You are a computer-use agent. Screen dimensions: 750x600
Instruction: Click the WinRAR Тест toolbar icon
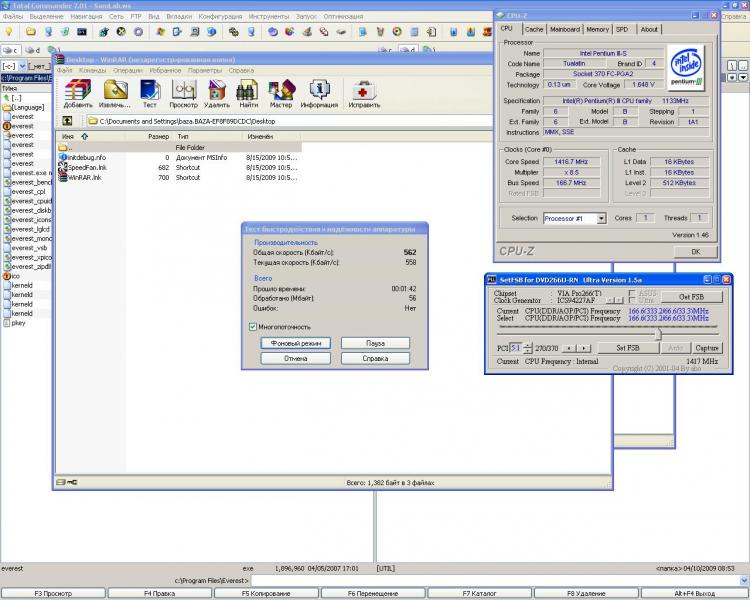pos(150,89)
